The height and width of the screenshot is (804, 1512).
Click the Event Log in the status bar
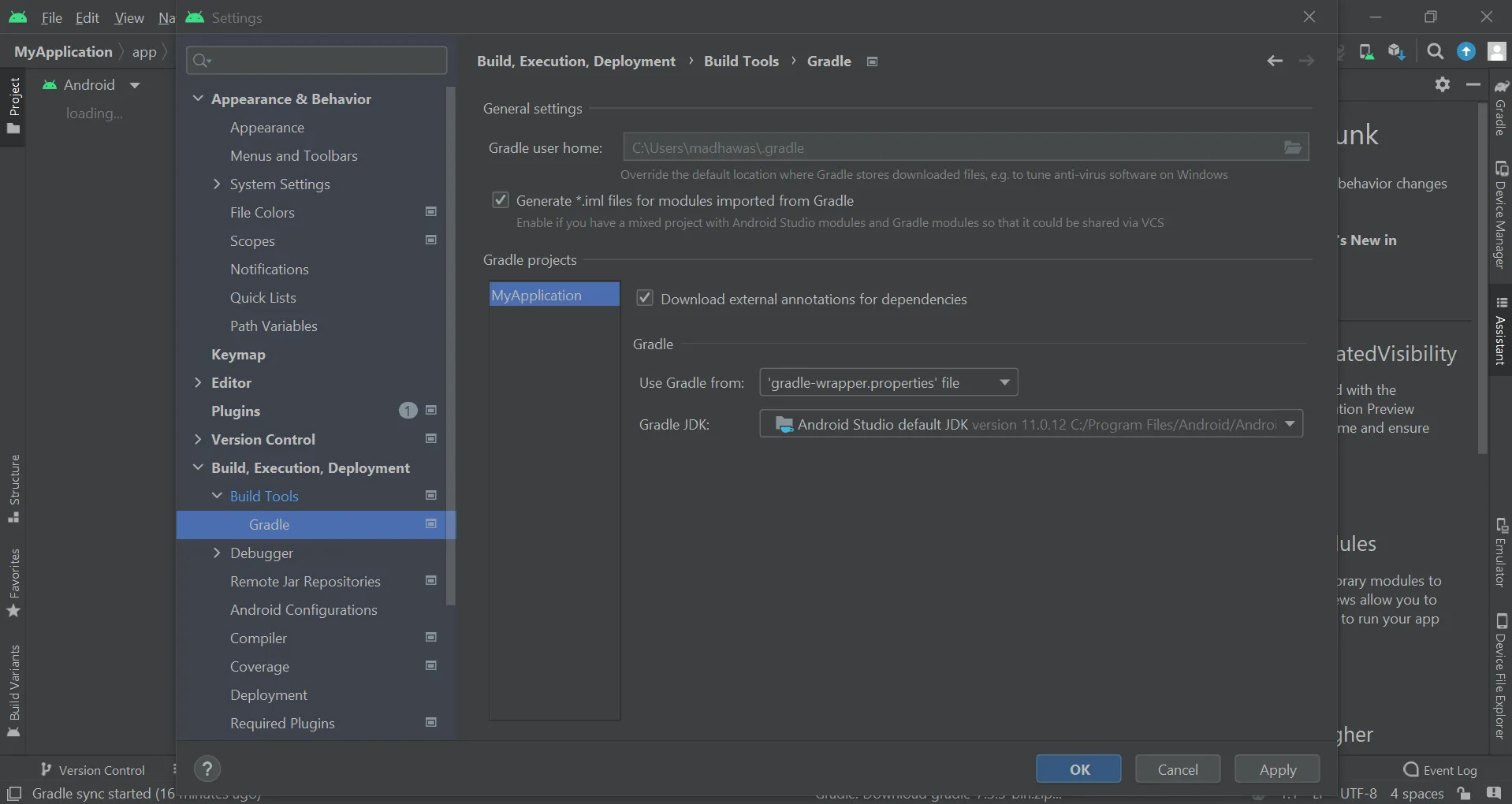[1441, 770]
